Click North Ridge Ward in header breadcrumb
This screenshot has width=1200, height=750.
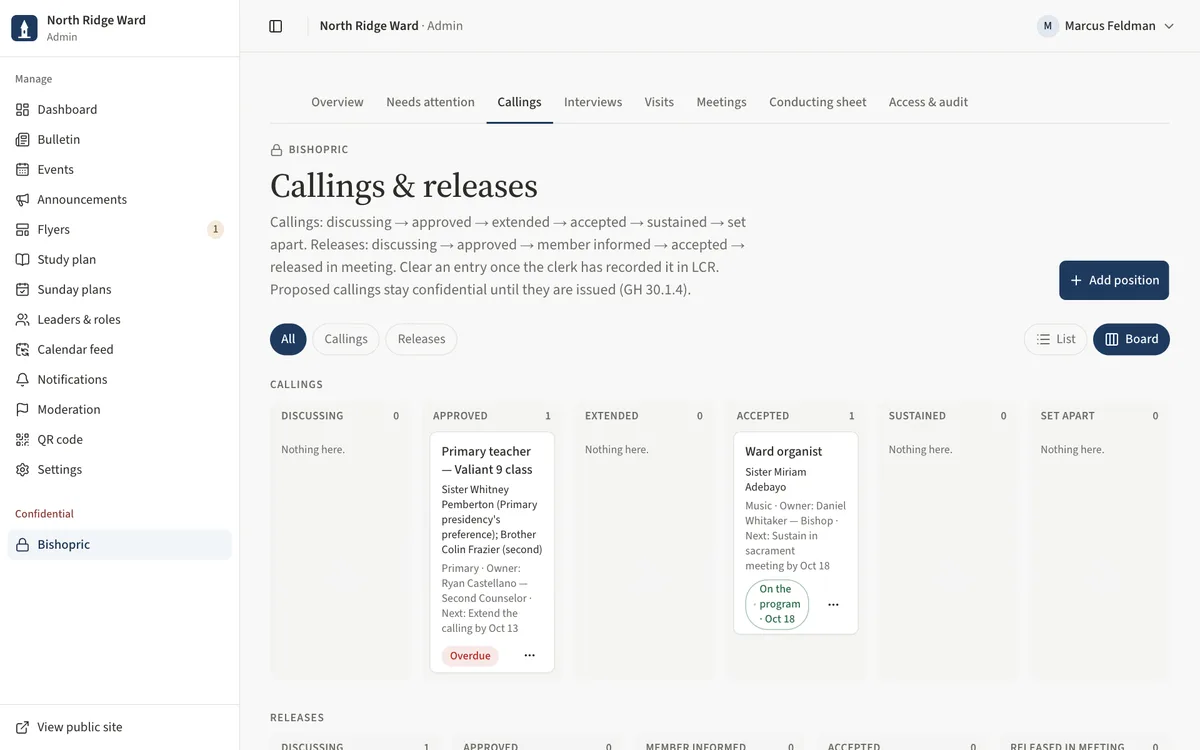pos(369,26)
